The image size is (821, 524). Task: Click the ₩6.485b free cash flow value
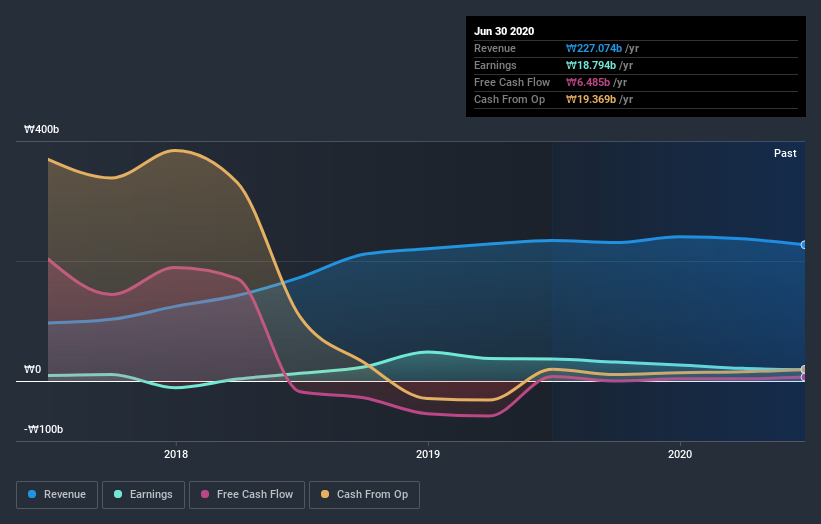click(x=588, y=82)
